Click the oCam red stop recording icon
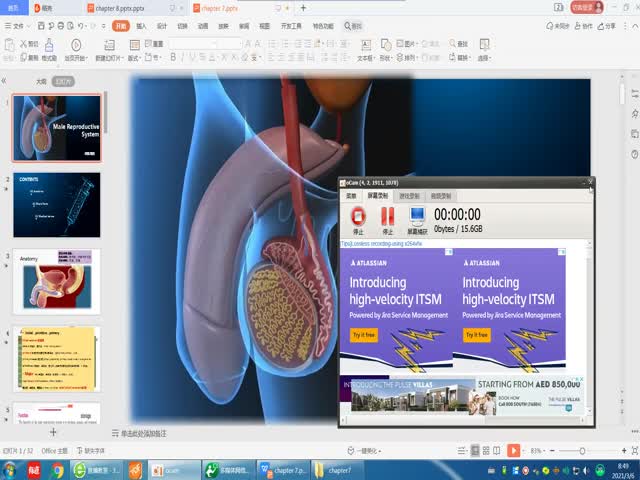 (358, 215)
